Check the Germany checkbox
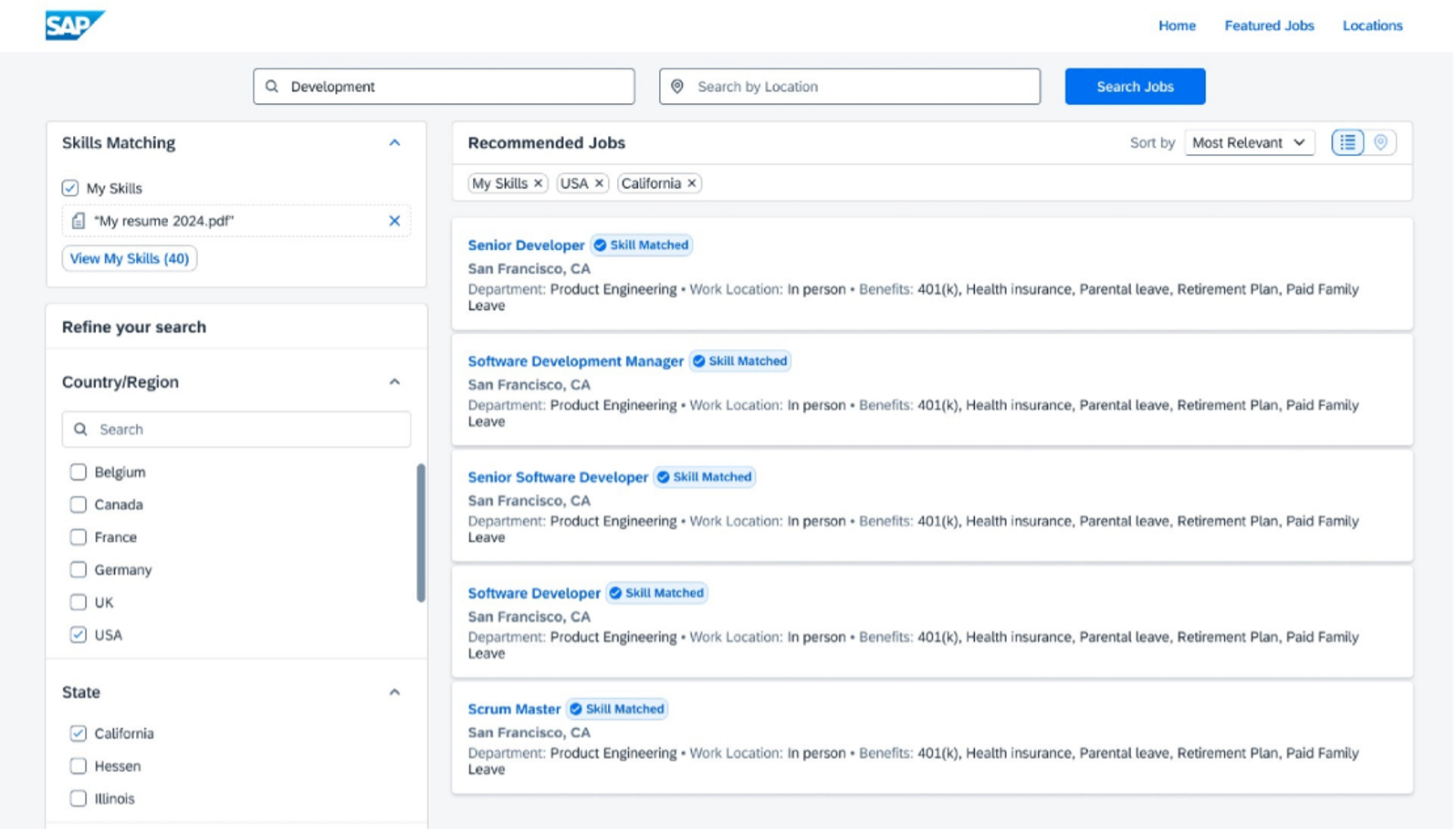The image size is (1456, 833). (79, 570)
